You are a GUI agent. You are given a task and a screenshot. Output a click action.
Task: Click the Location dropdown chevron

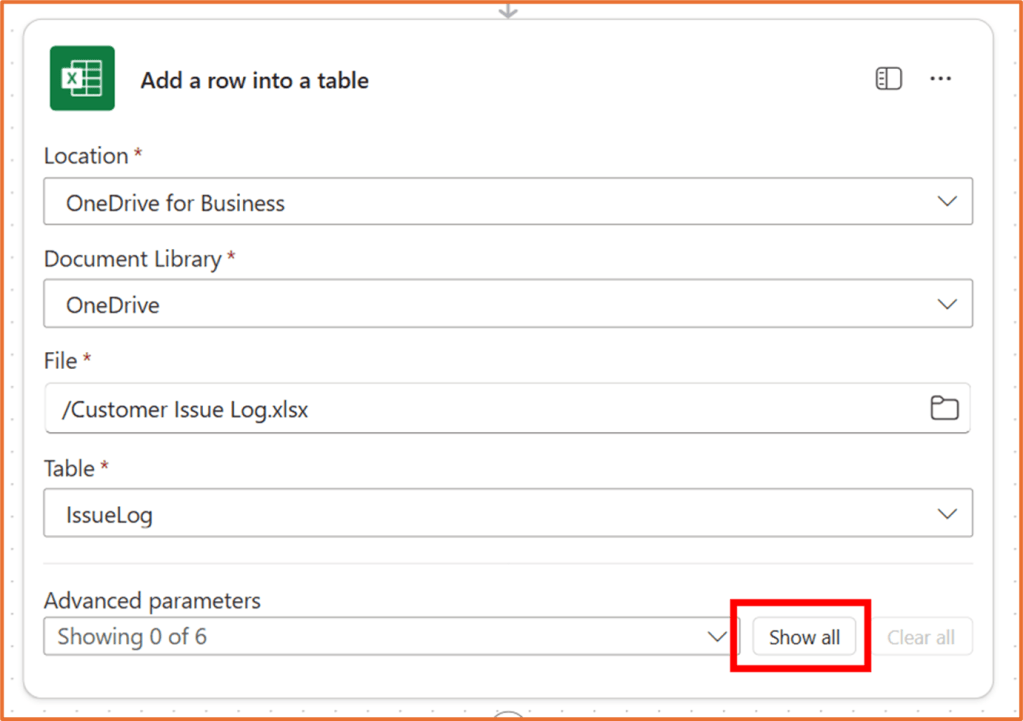pyautogui.click(x=948, y=200)
